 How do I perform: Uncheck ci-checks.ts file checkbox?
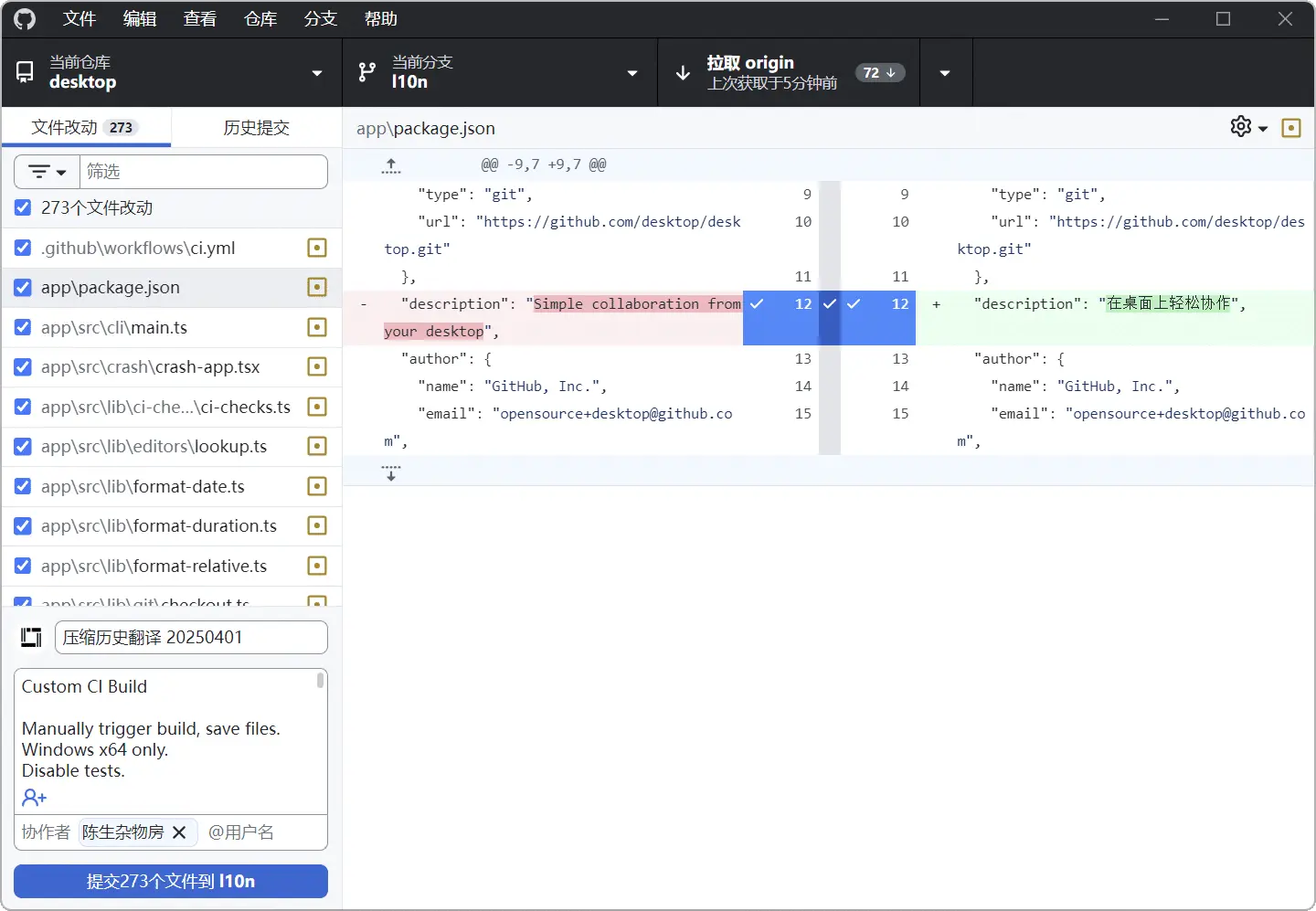pos(23,407)
